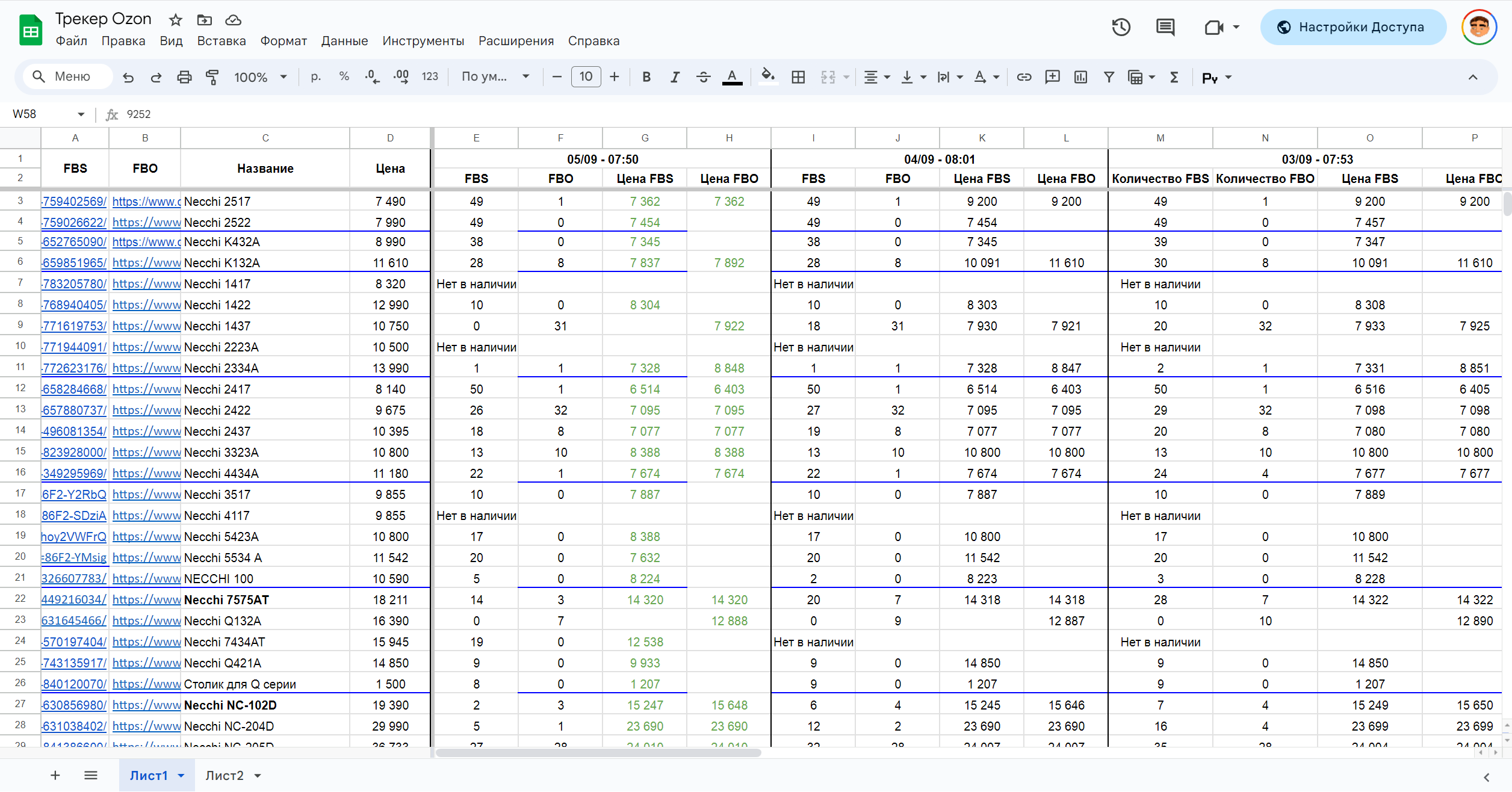Viewport: 1512px width, 792px height.
Task: Click the functions sigma icon
Action: click(1174, 77)
